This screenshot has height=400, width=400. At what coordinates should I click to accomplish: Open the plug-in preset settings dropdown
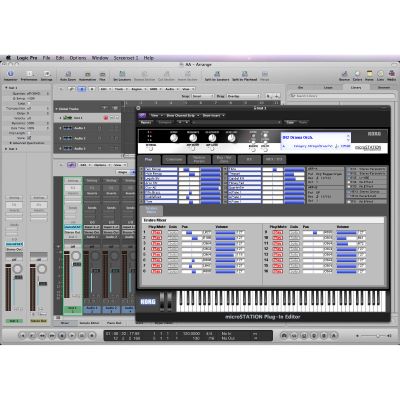coord(237,122)
